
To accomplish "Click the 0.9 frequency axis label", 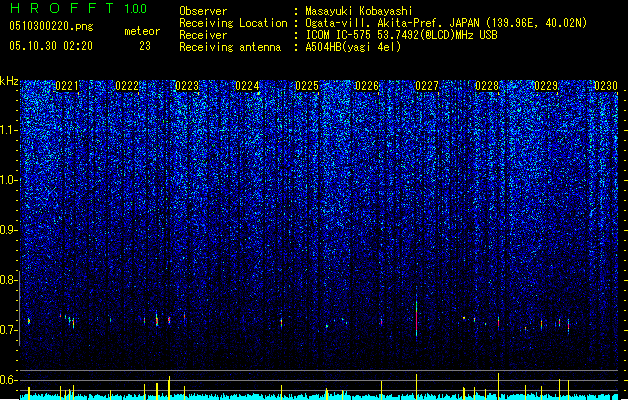I will tap(9, 230).
